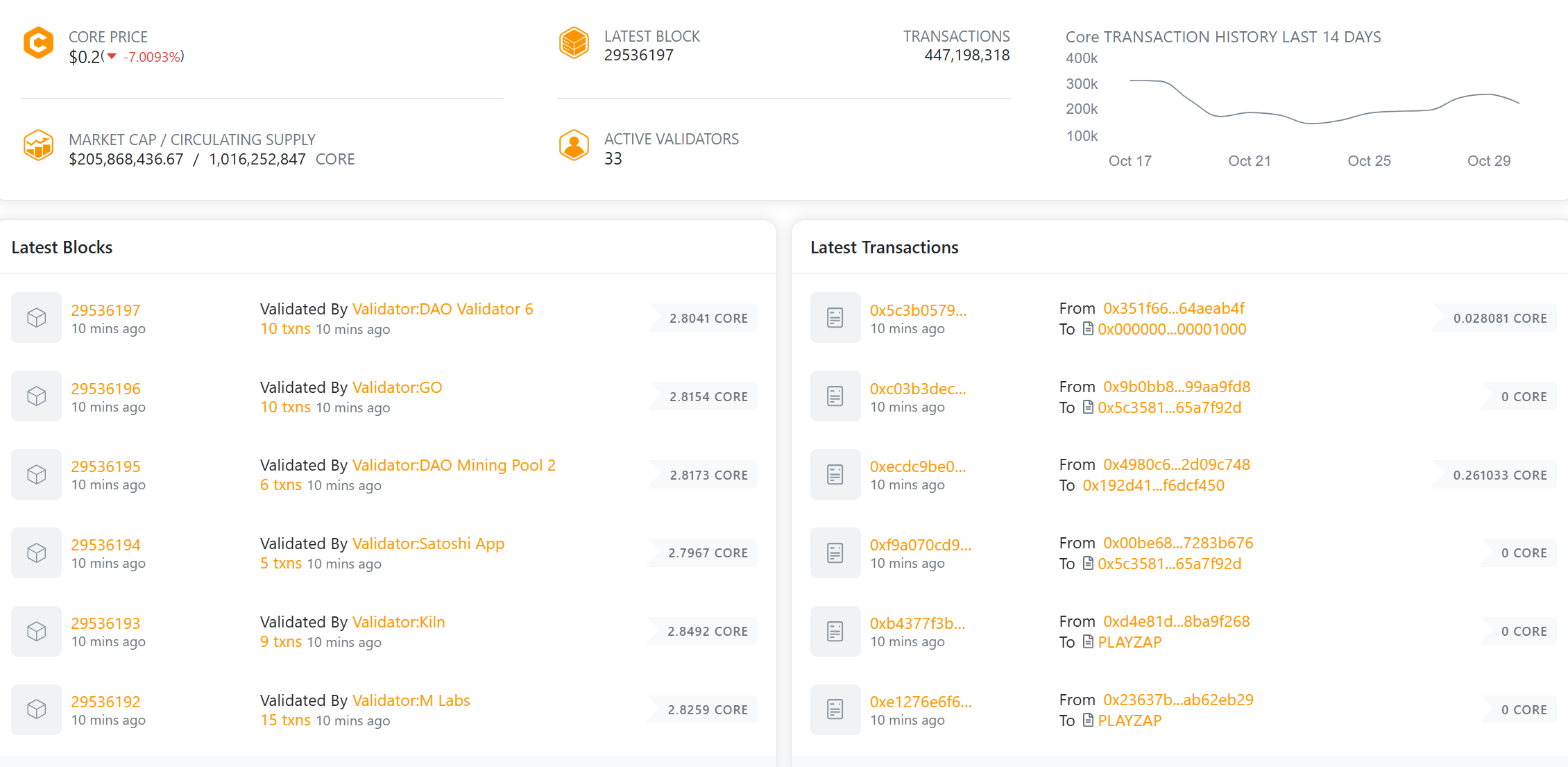
Task: Open transaction 0x5c3b0579
Action: 917,310
